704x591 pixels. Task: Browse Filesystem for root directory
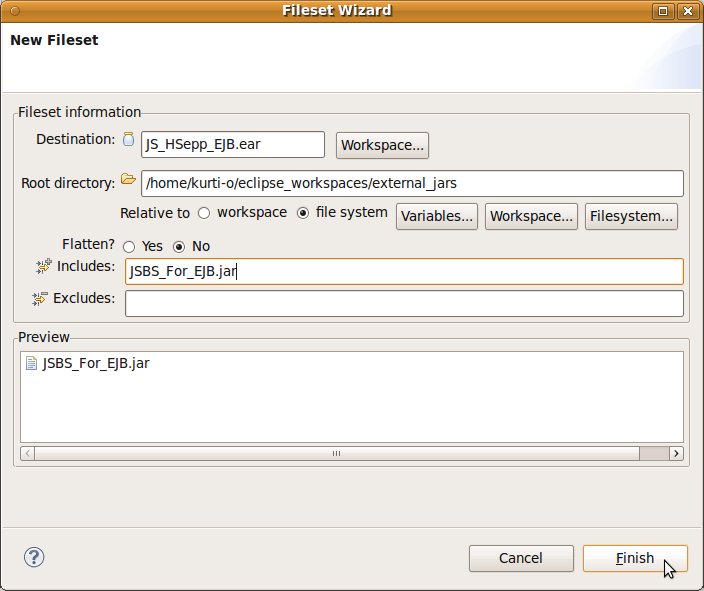tap(631, 216)
